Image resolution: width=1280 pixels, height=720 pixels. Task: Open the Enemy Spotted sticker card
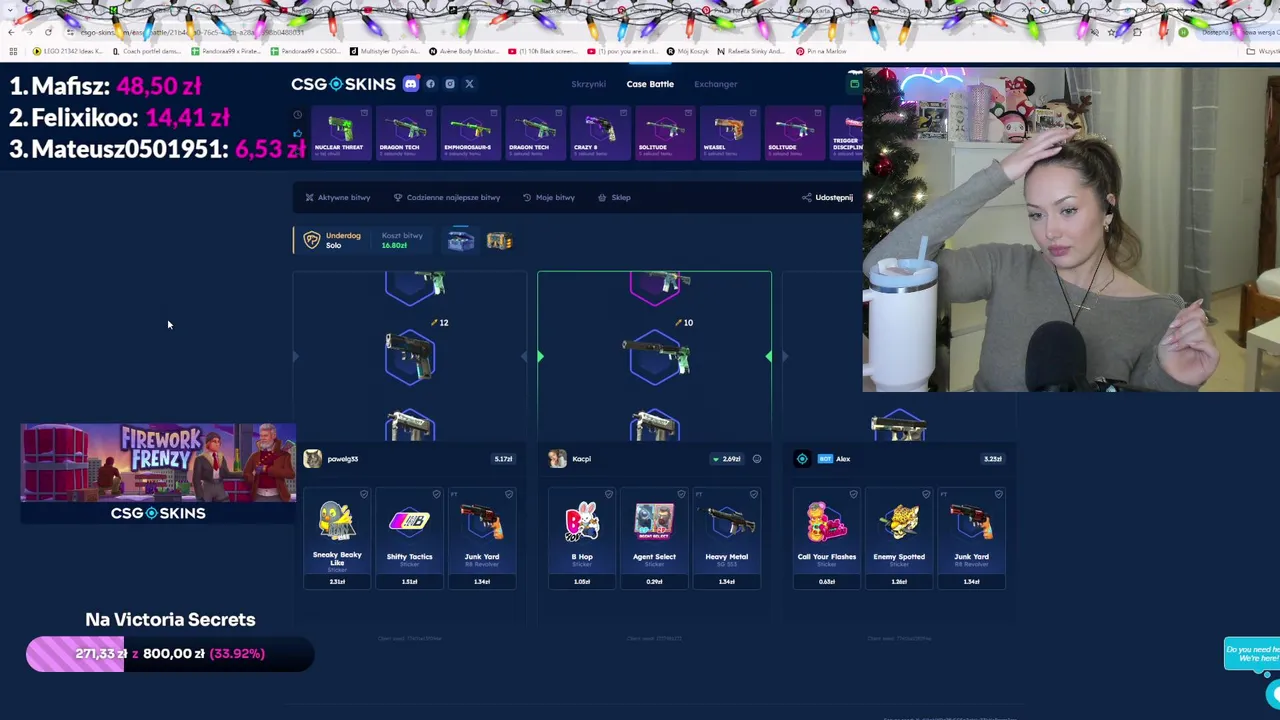[x=899, y=538]
